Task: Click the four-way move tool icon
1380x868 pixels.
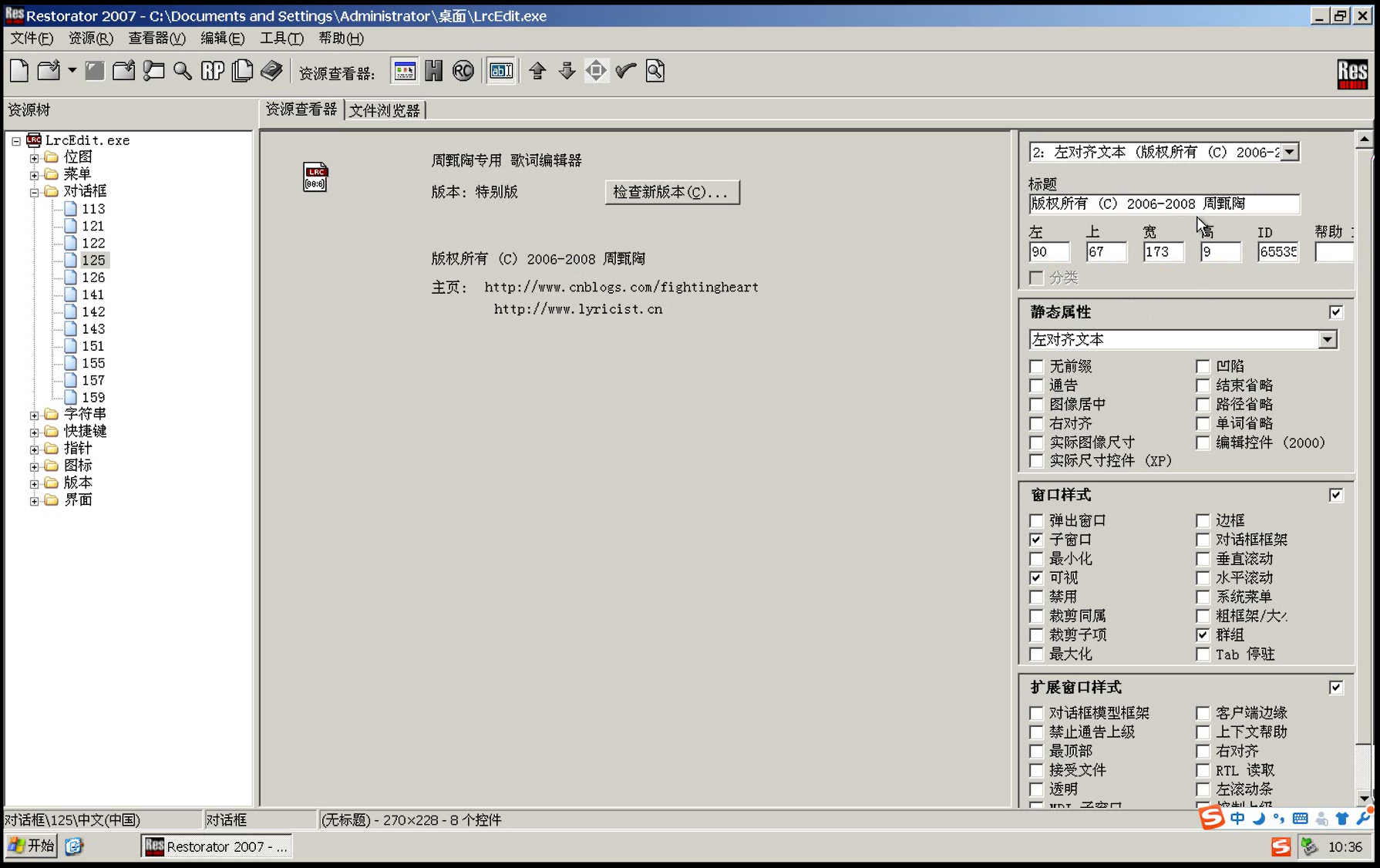Action: [x=596, y=71]
